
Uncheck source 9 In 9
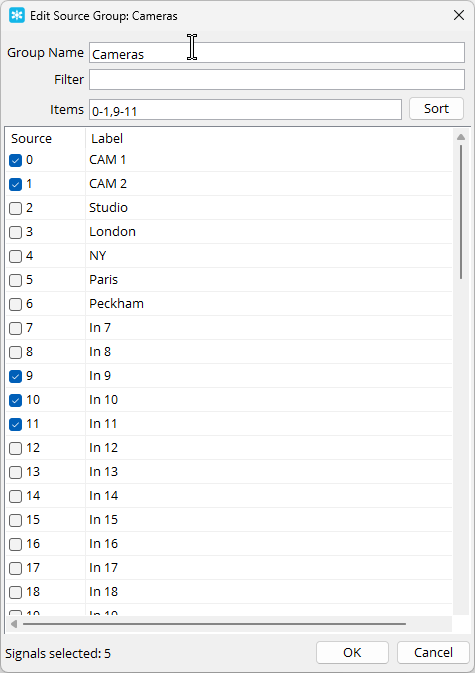(x=15, y=376)
